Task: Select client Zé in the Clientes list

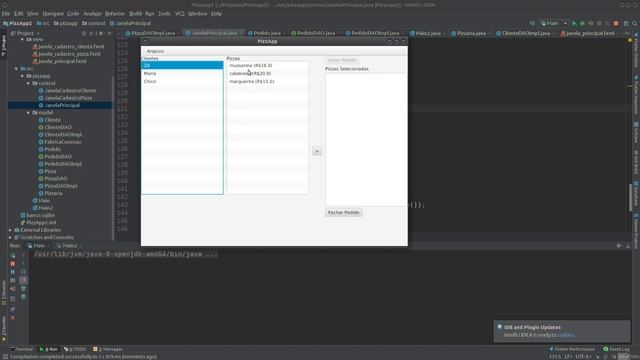Action: pyautogui.click(x=182, y=65)
